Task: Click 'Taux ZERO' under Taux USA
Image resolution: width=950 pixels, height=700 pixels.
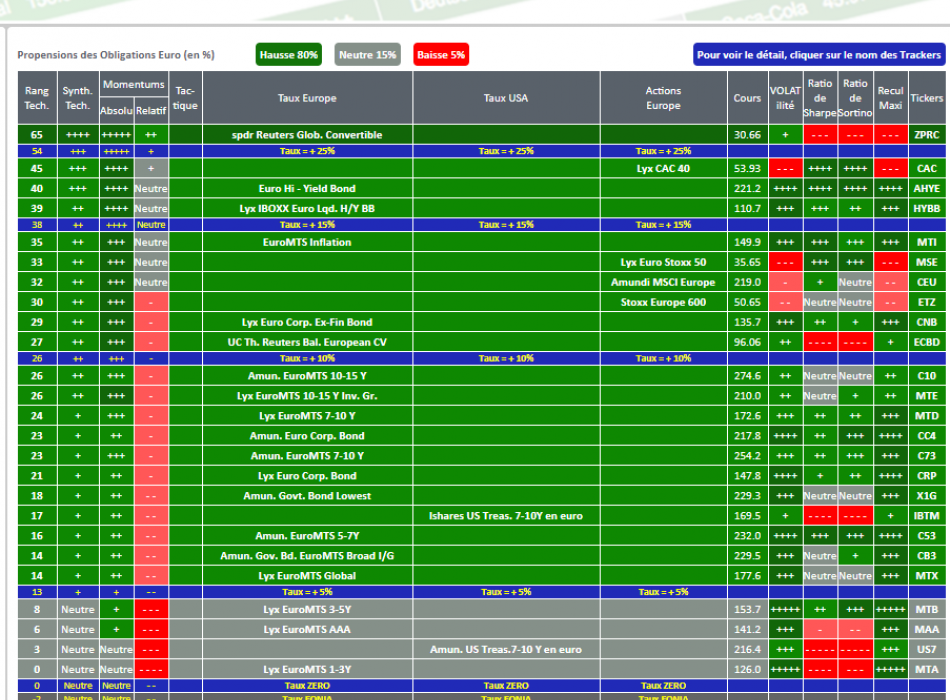Action: [505, 686]
